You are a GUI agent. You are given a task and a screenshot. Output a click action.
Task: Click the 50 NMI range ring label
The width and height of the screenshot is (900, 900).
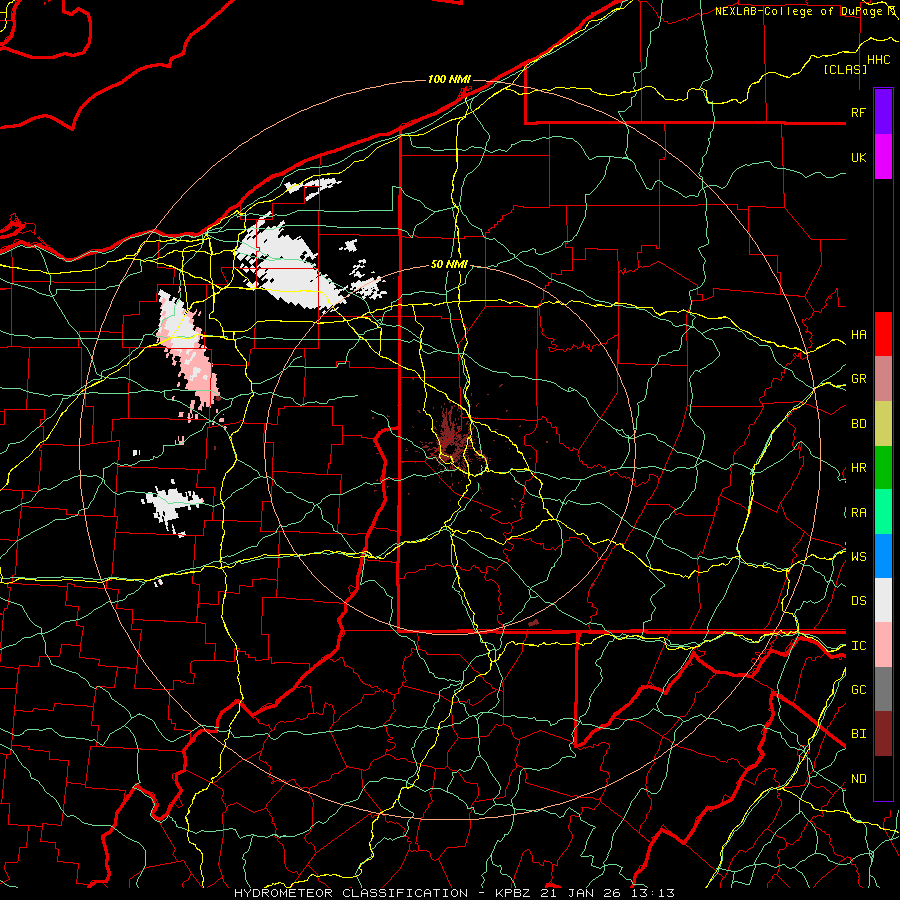pos(449,264)
